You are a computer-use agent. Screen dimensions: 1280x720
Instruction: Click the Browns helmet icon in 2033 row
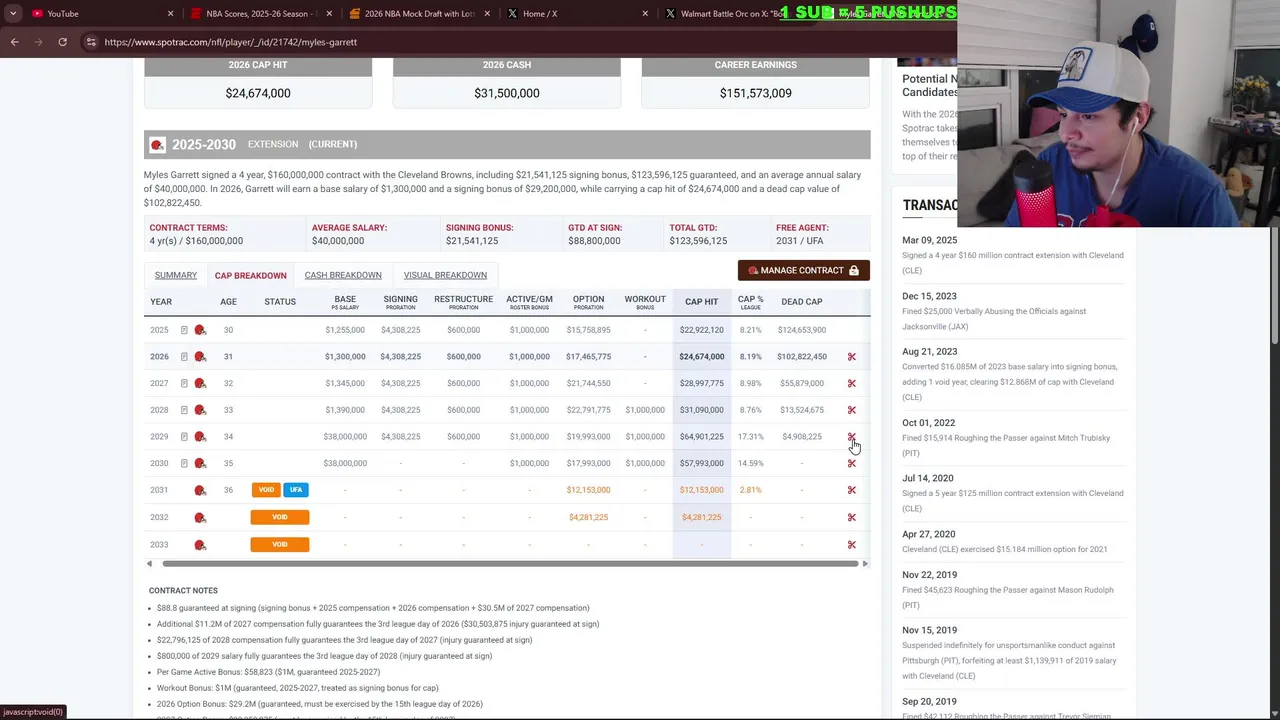(200, 545)
